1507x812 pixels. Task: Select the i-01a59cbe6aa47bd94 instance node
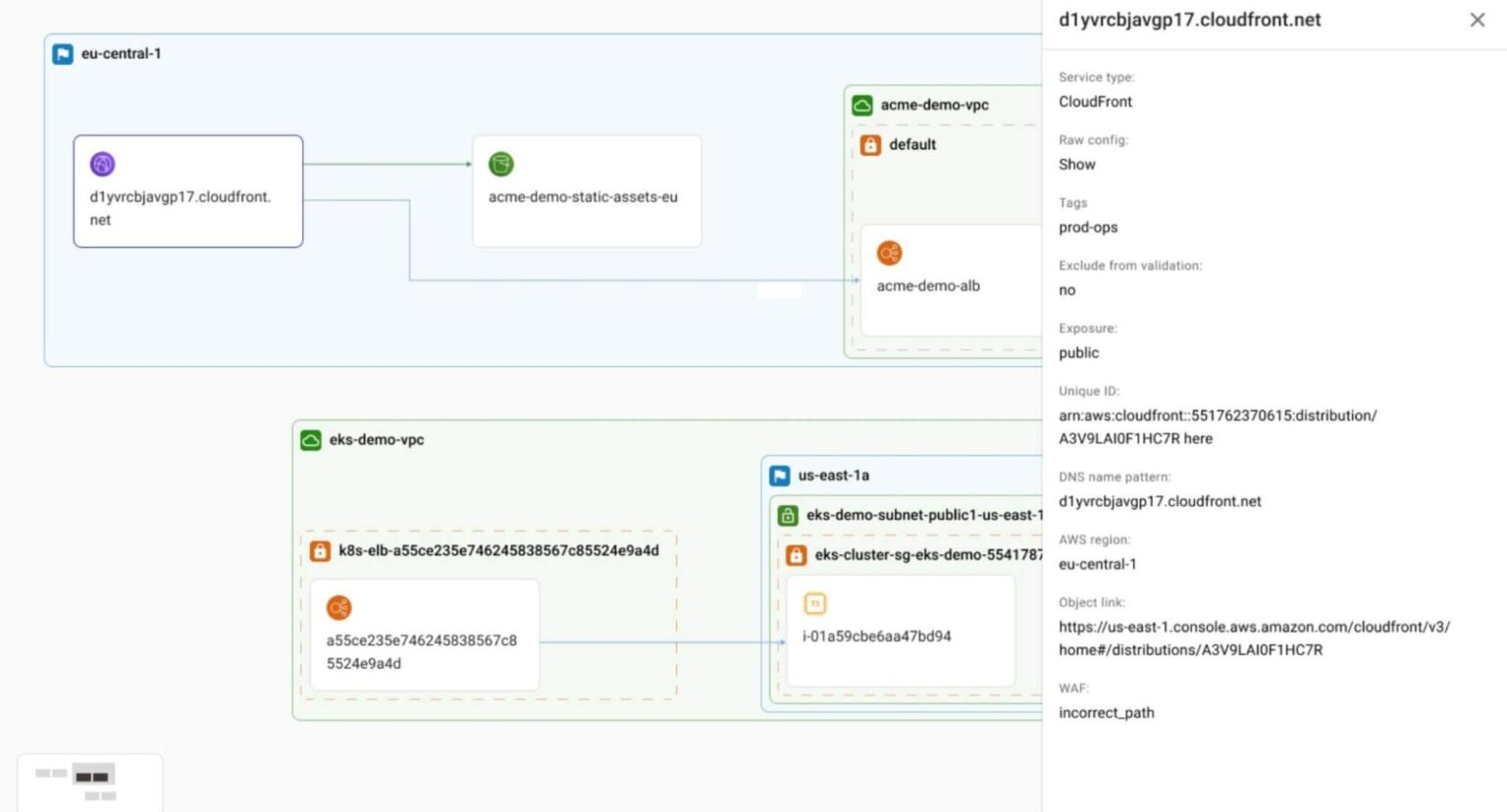(900, 631)
